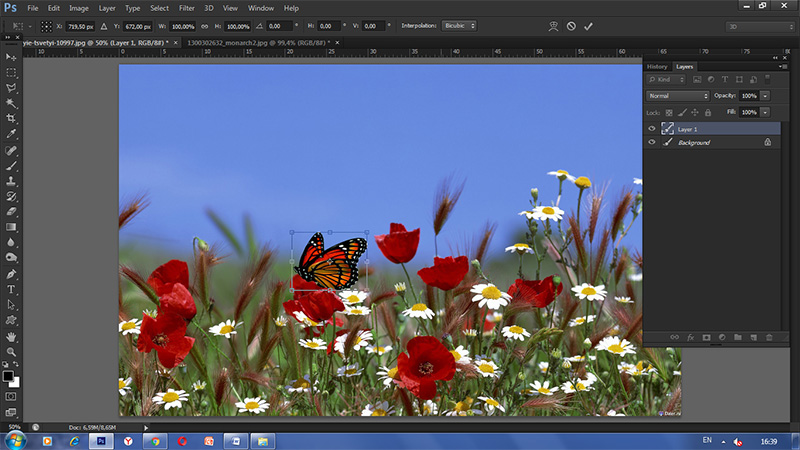Open the Interpolation Bicubic dropdown
Screen dimensions: 800x450
tap(459, 26)
